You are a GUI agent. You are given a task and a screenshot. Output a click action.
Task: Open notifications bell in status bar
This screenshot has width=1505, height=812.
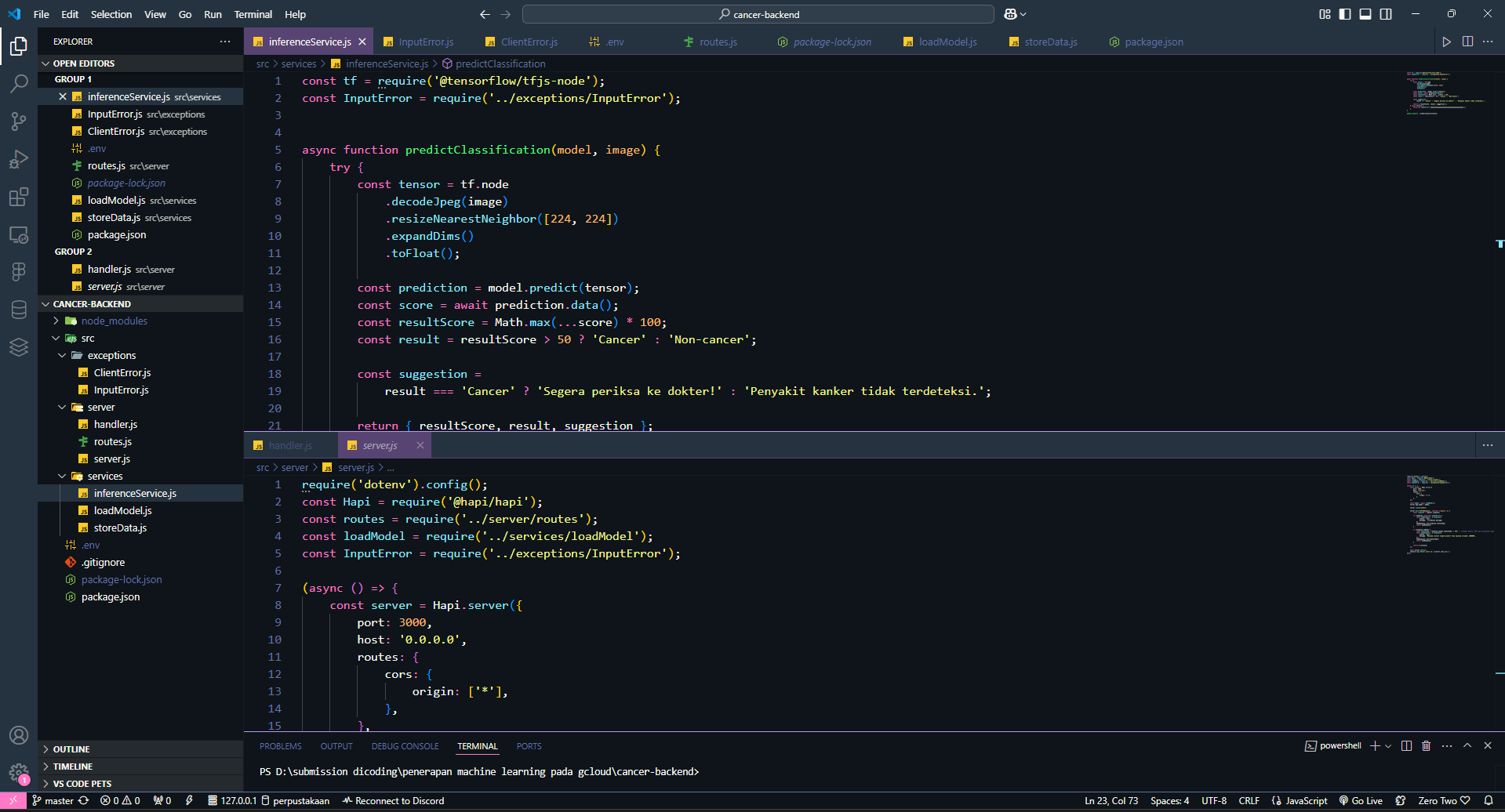[x=1488, y=800]
